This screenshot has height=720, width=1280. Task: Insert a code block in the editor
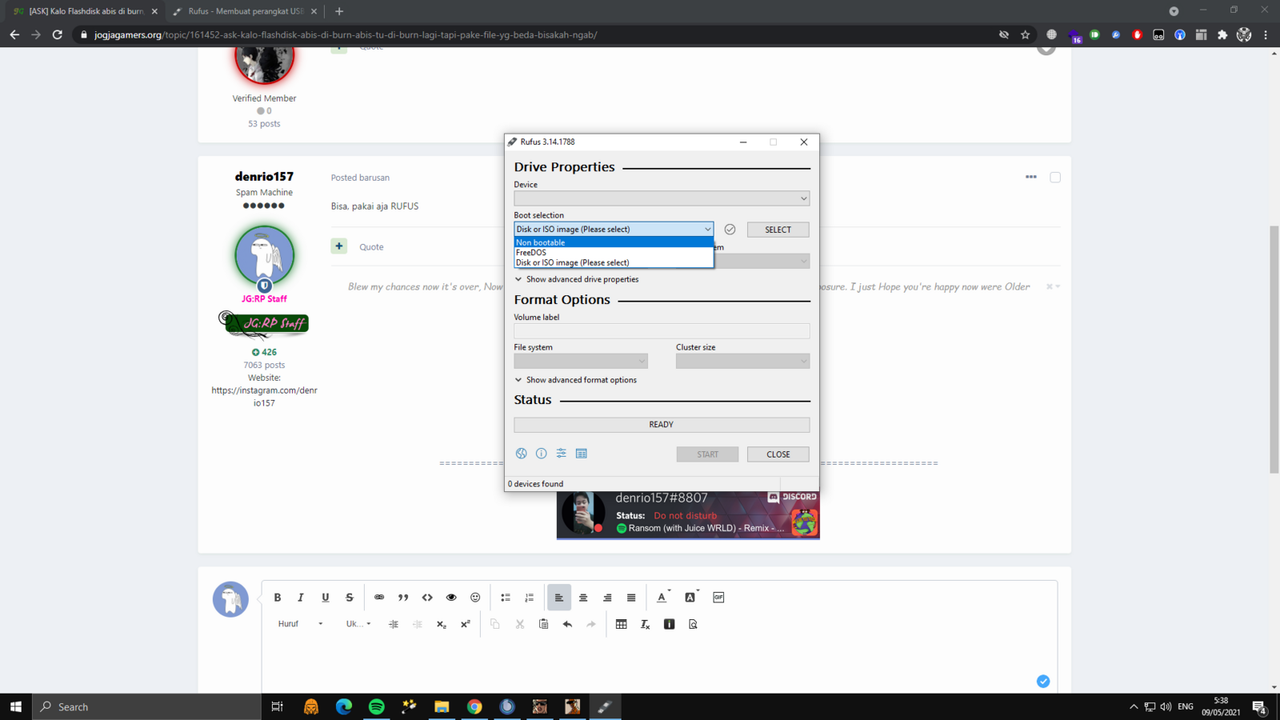pyautogui.click(x=427, y=597)
